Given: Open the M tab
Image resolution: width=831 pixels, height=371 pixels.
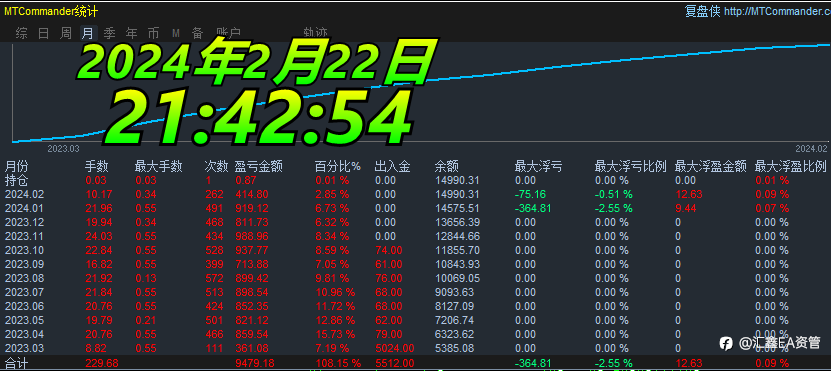Looking at the screenshot, I should (x=175, y=33).
